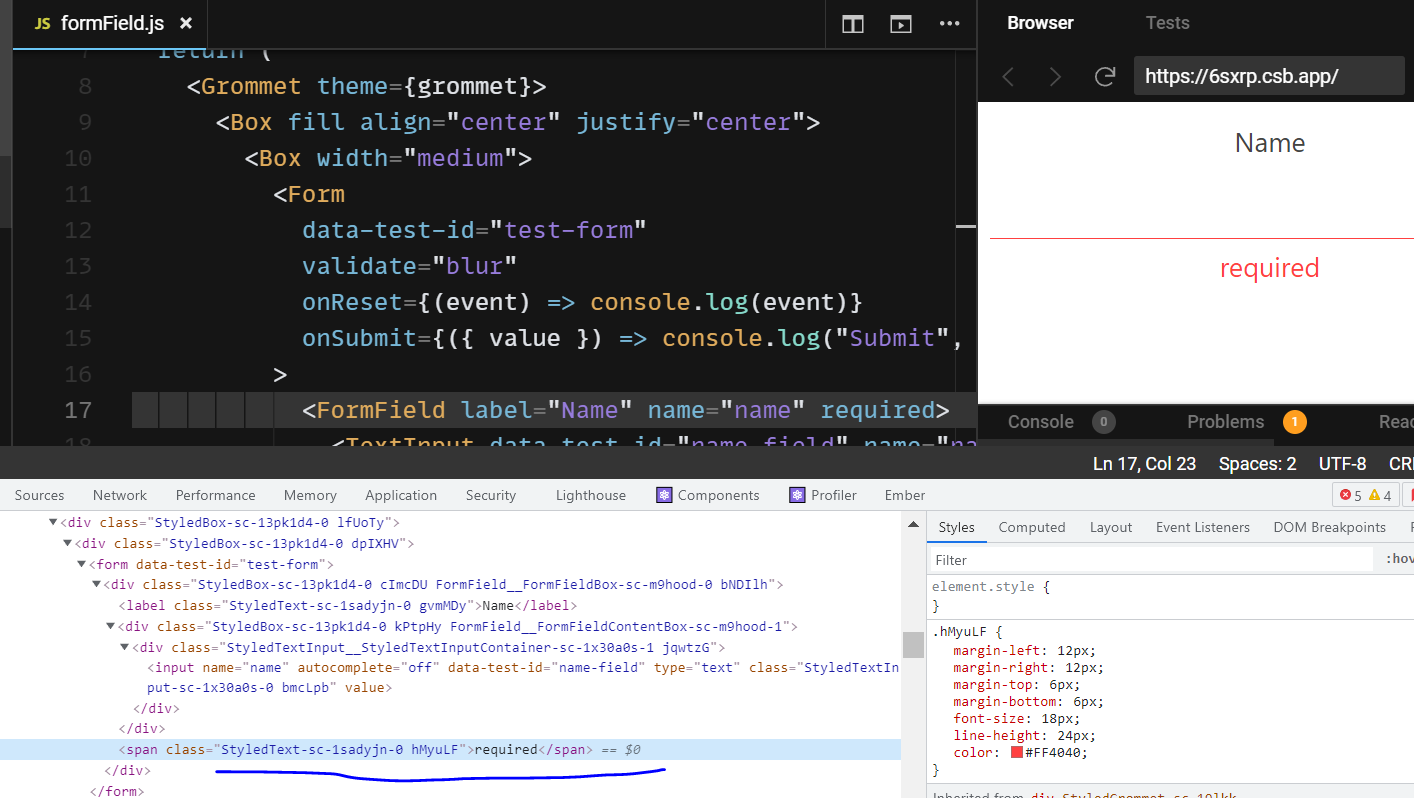Image resolution: width=1414 pixels, height=798 pixels.
Task: Click the split editor layout icon
Action: point(852,23)
